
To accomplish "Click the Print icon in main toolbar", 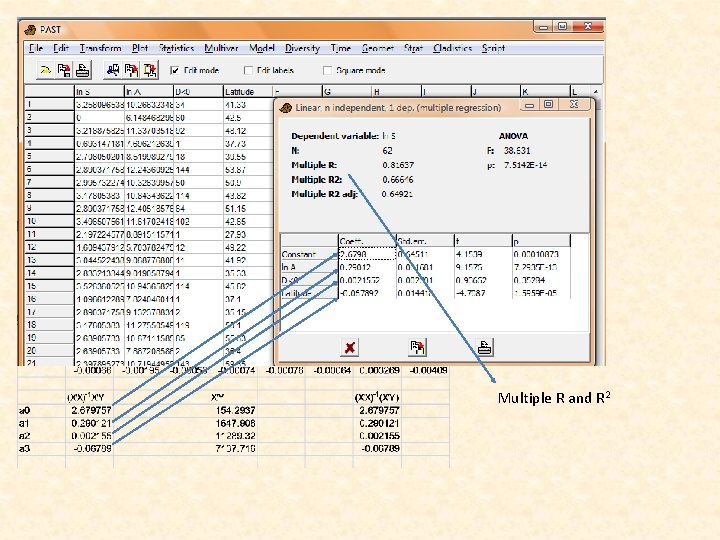I will 83,70.
